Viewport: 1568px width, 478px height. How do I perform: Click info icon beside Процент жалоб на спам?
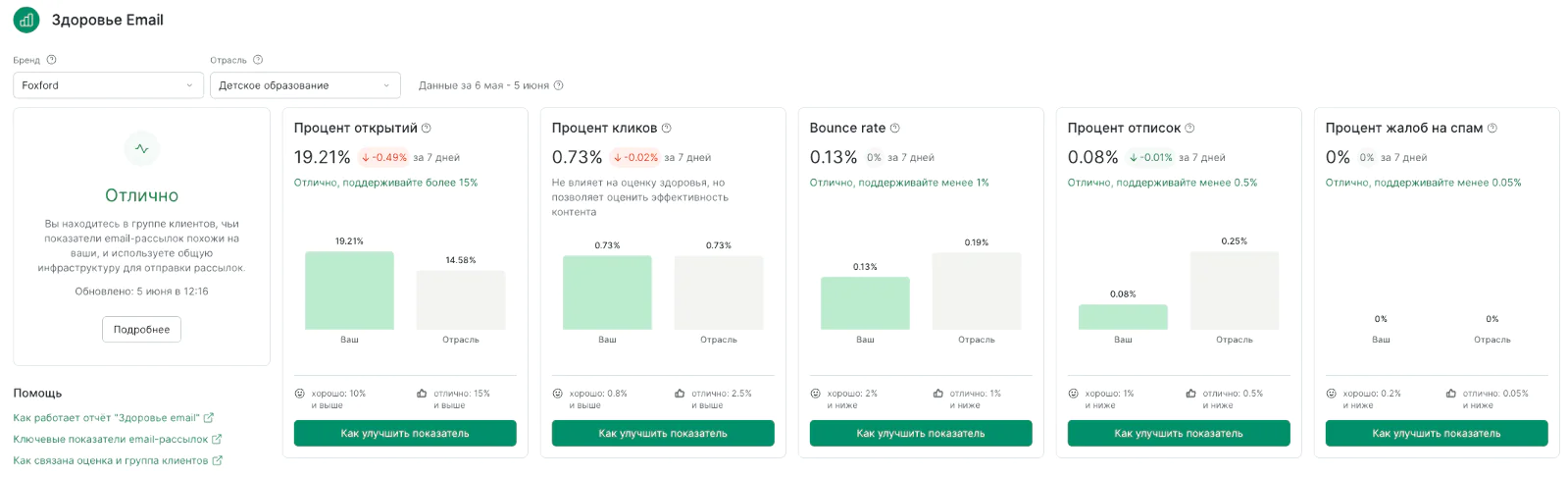(1492, 129)
